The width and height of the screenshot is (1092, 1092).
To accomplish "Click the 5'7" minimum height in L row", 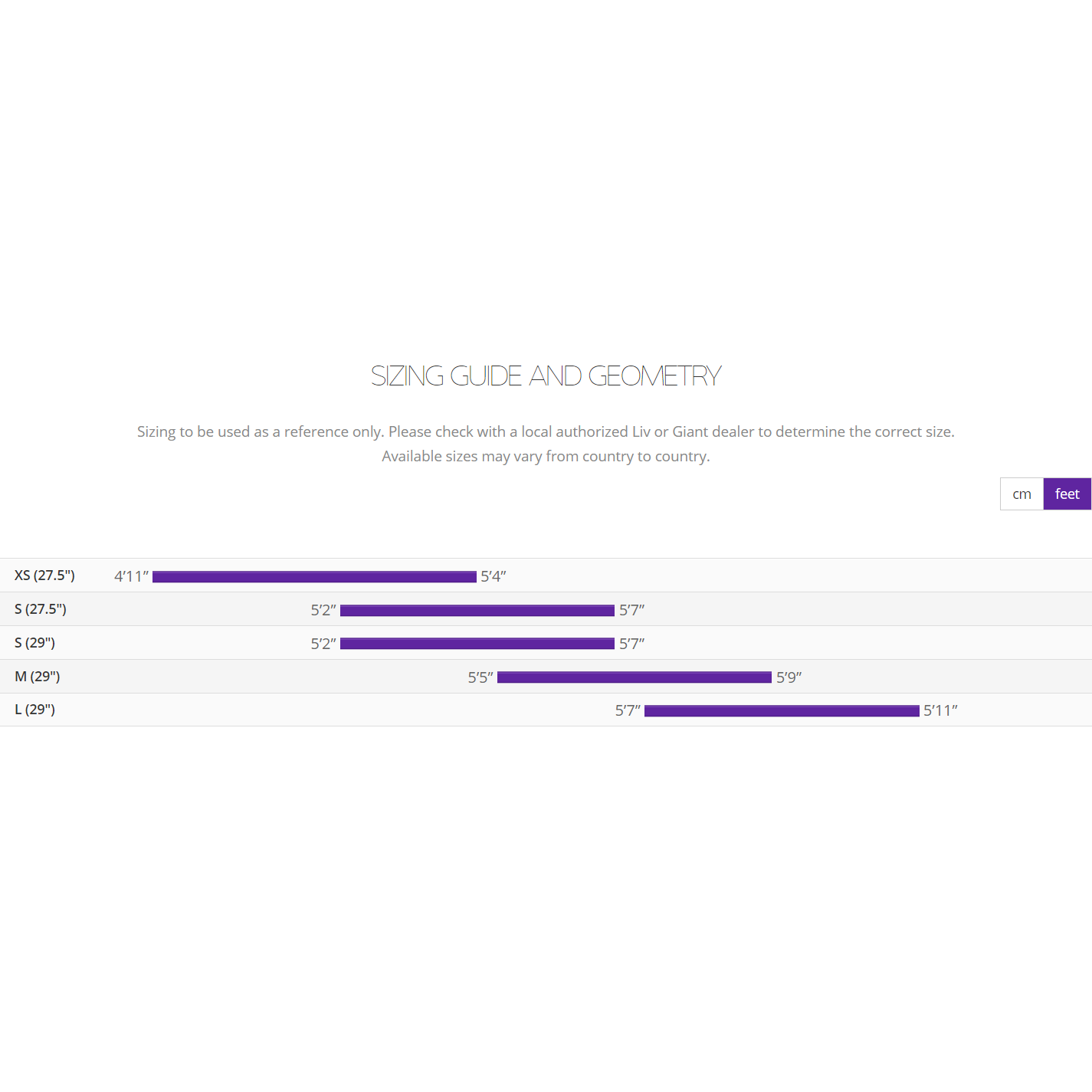I will (x=628, y=710).
